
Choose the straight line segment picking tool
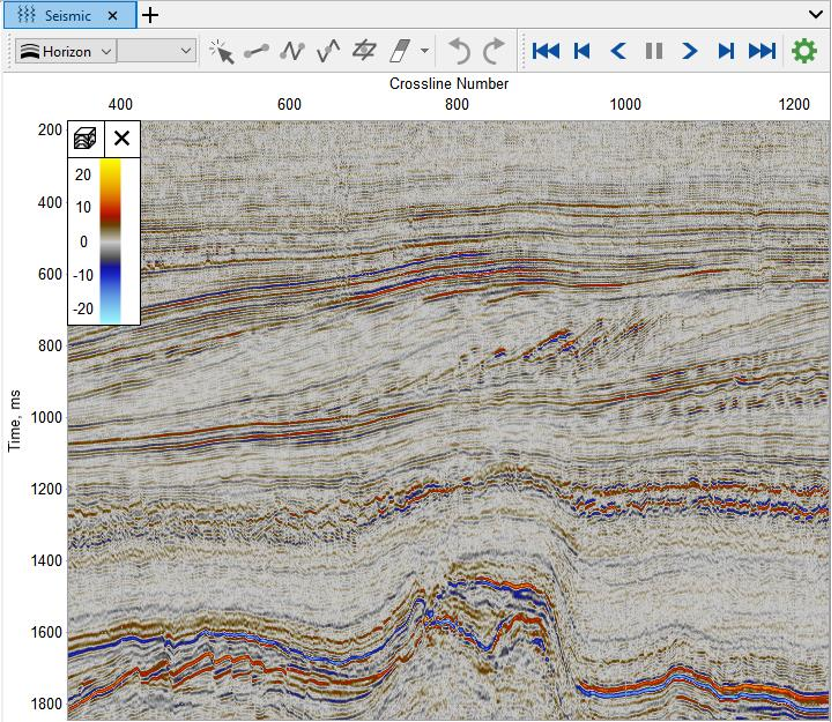point(257,51)
